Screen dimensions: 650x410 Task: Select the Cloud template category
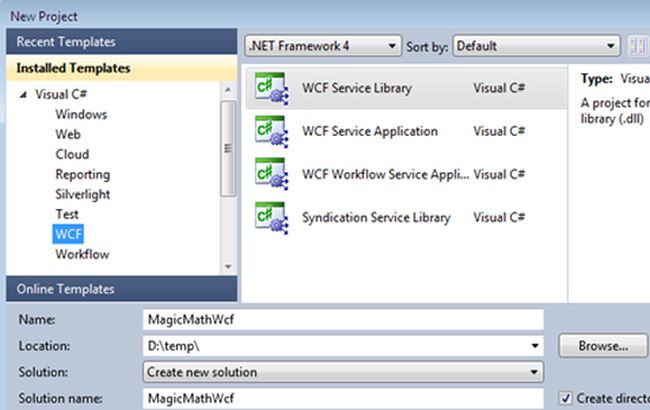pyautogui.click(x=72, y=154)
